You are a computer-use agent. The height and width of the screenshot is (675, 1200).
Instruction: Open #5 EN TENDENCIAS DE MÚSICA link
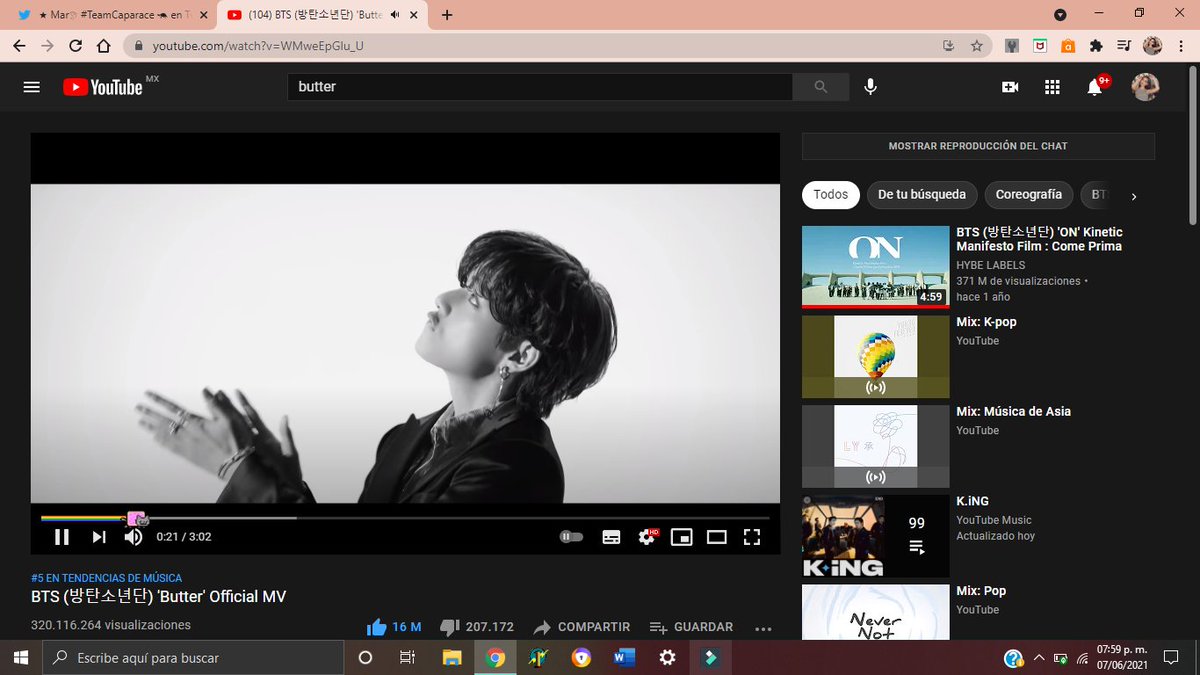click(x=106, y=578)
